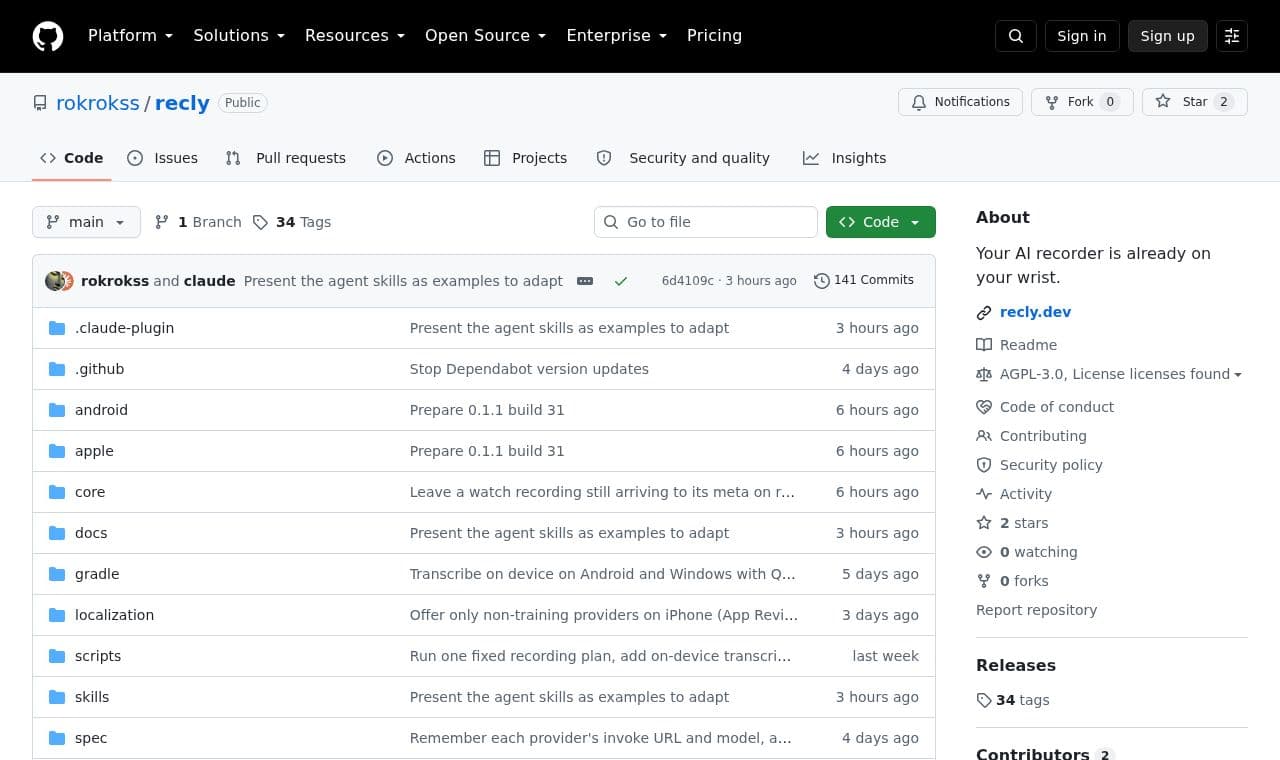Viewport: 1280px width, 760px height.
Task: Expand the AGPL-3.0 license licenses dropdown
Action: click(x=1110, y=374)
